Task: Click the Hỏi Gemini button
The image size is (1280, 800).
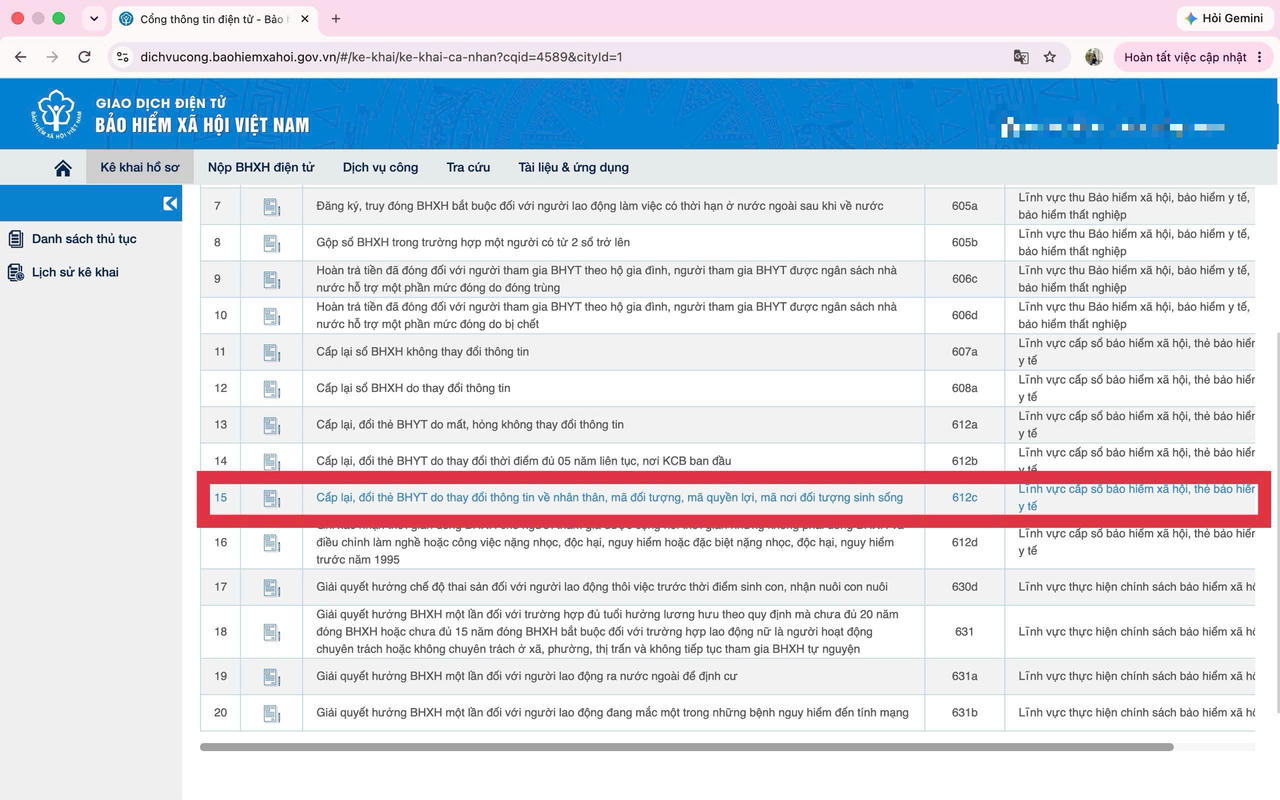Action: pos(1224,18)
